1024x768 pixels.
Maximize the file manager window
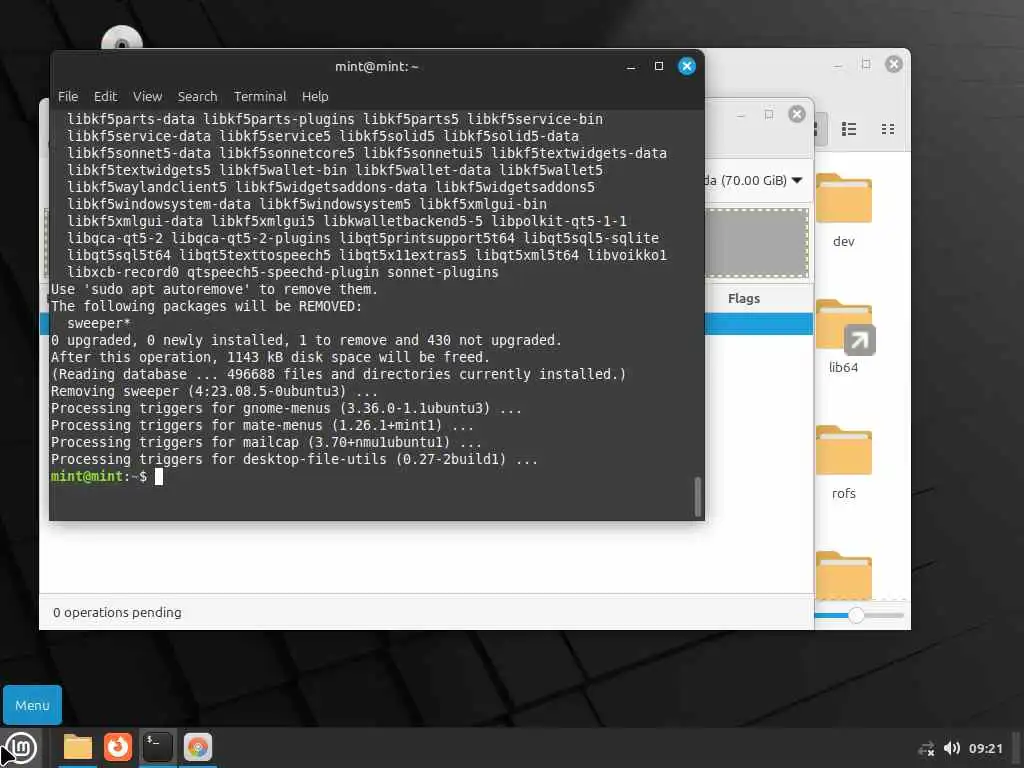865,64
